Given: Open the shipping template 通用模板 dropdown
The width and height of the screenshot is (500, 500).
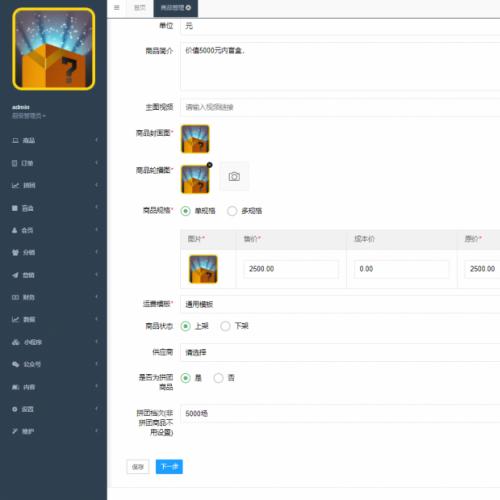Looking at the screenshot, I should 340,304.
